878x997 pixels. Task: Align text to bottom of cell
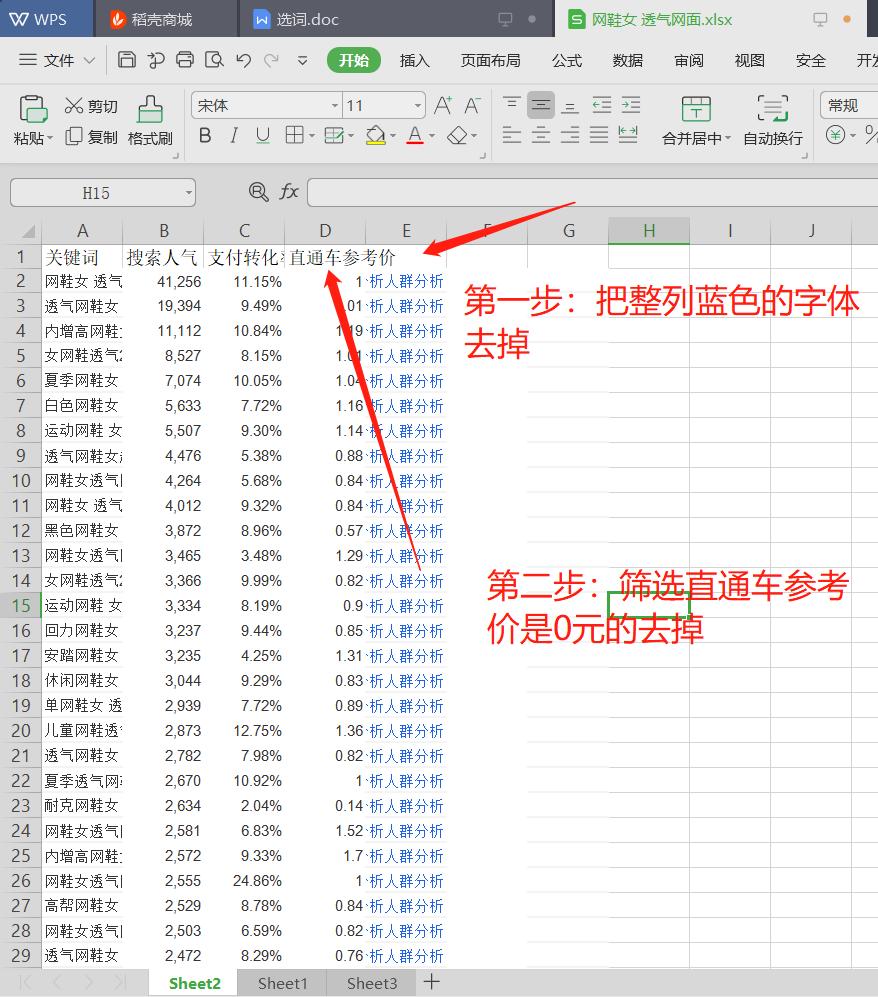point(570,105)
